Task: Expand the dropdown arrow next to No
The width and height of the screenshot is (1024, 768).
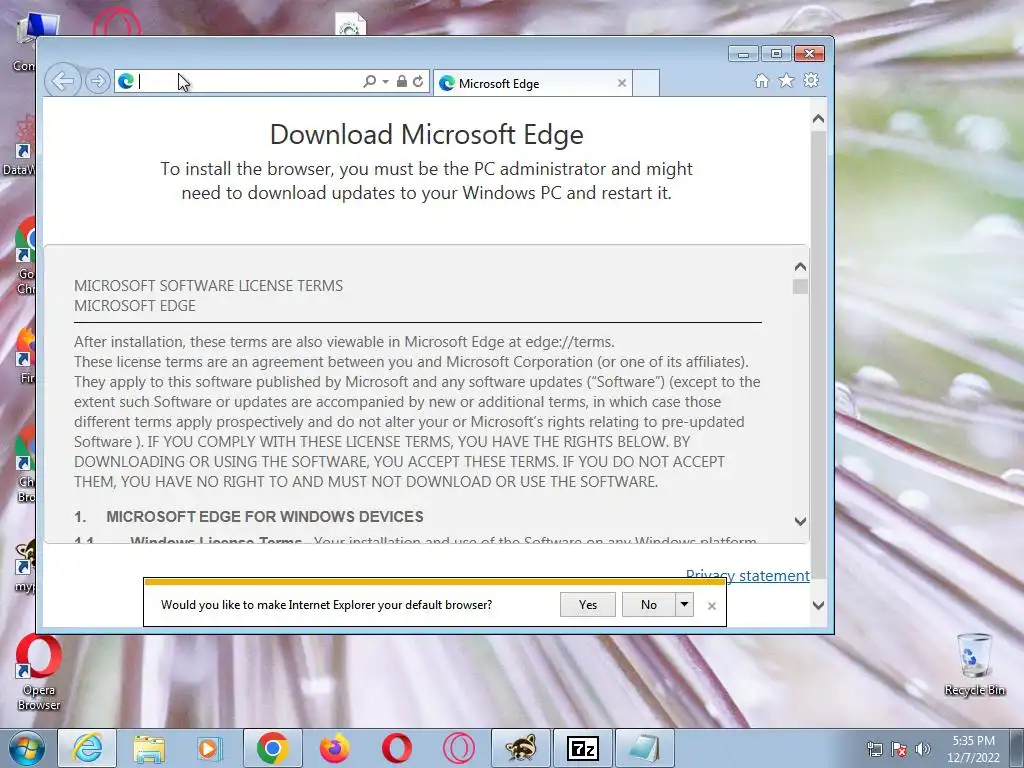Action: [x=684, y=605]
